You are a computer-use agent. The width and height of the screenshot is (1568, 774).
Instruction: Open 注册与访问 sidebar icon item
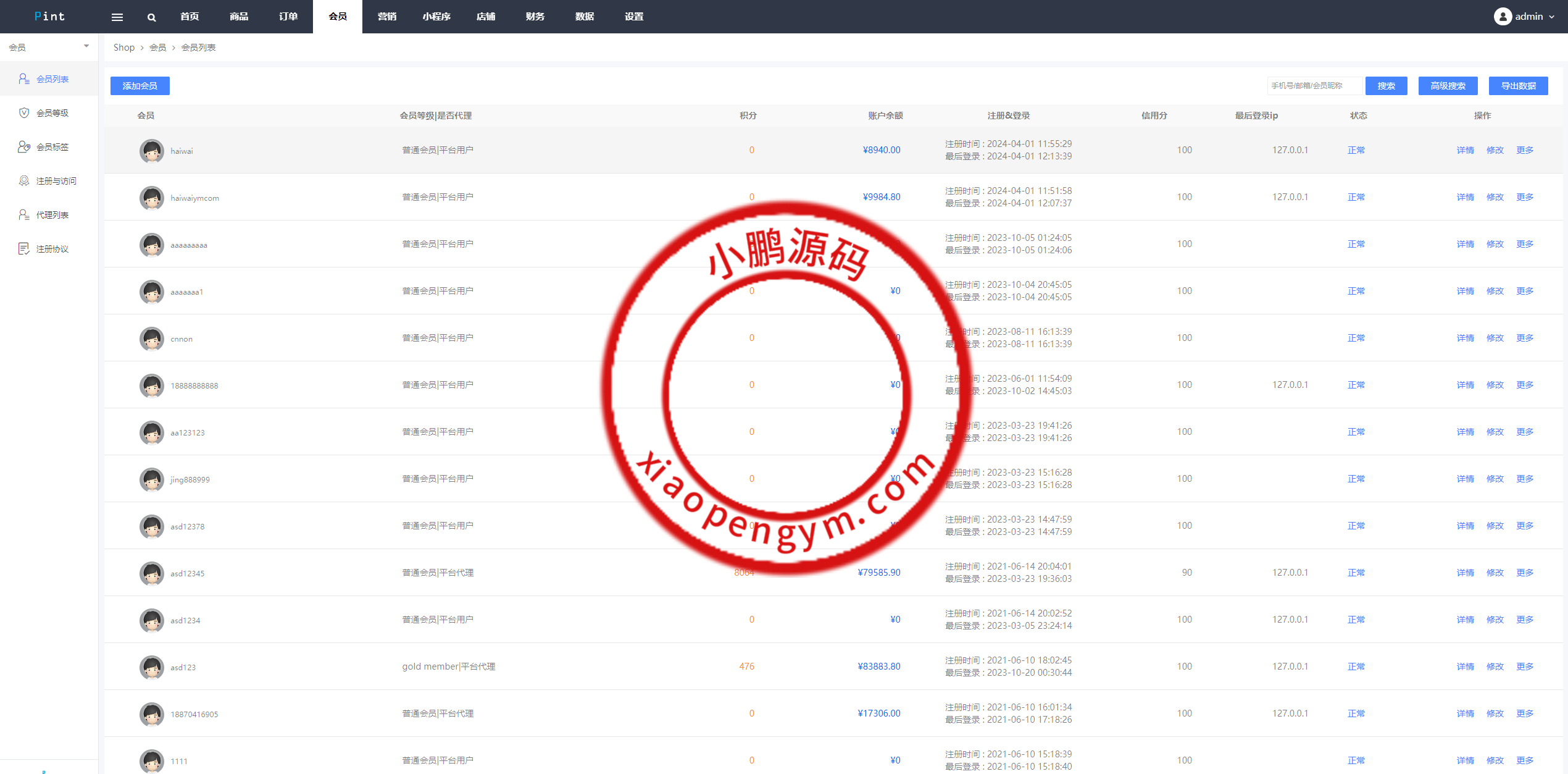[24, 181]
